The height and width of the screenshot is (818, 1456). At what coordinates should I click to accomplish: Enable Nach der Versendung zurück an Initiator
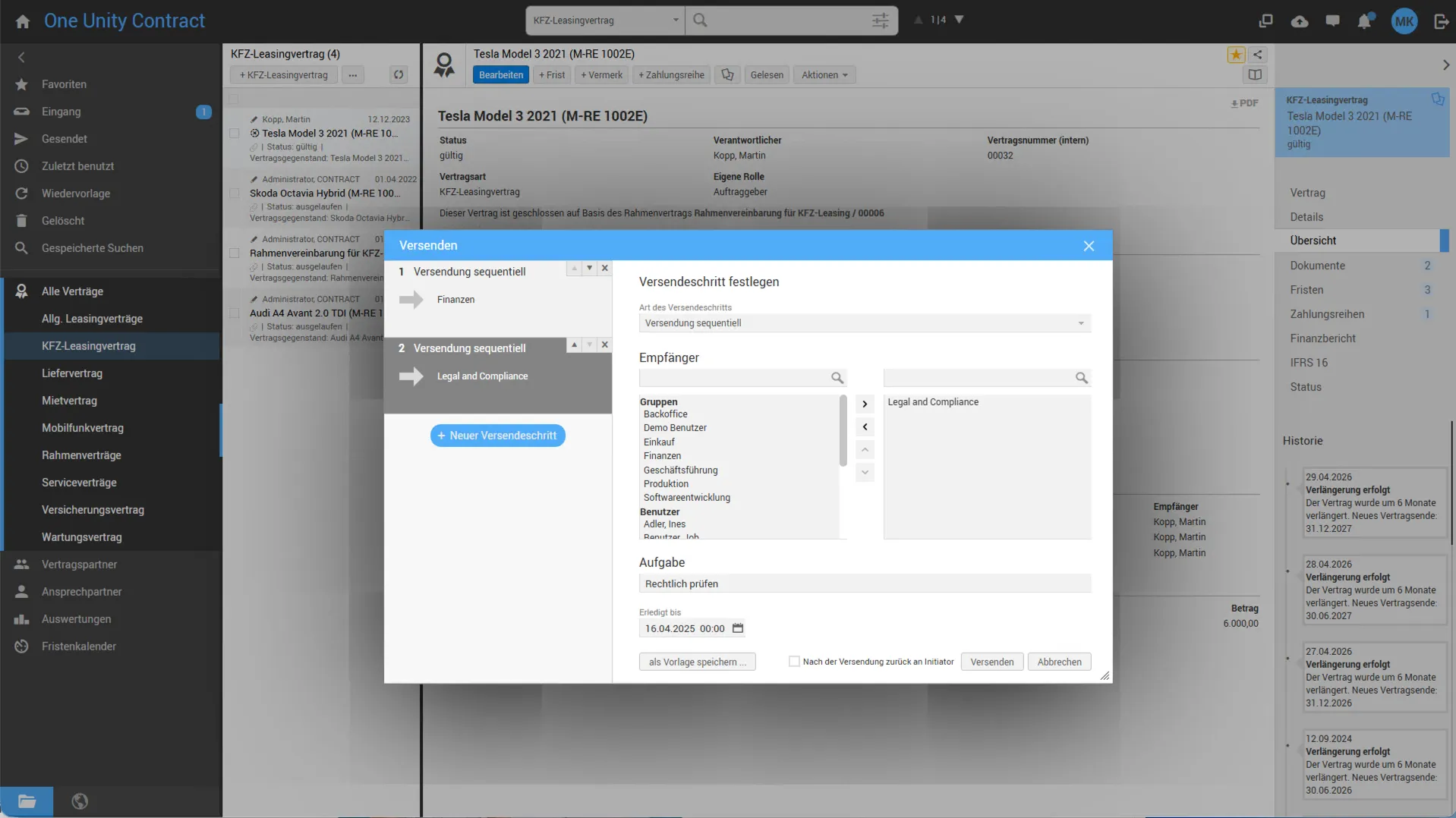coord(794,662)
